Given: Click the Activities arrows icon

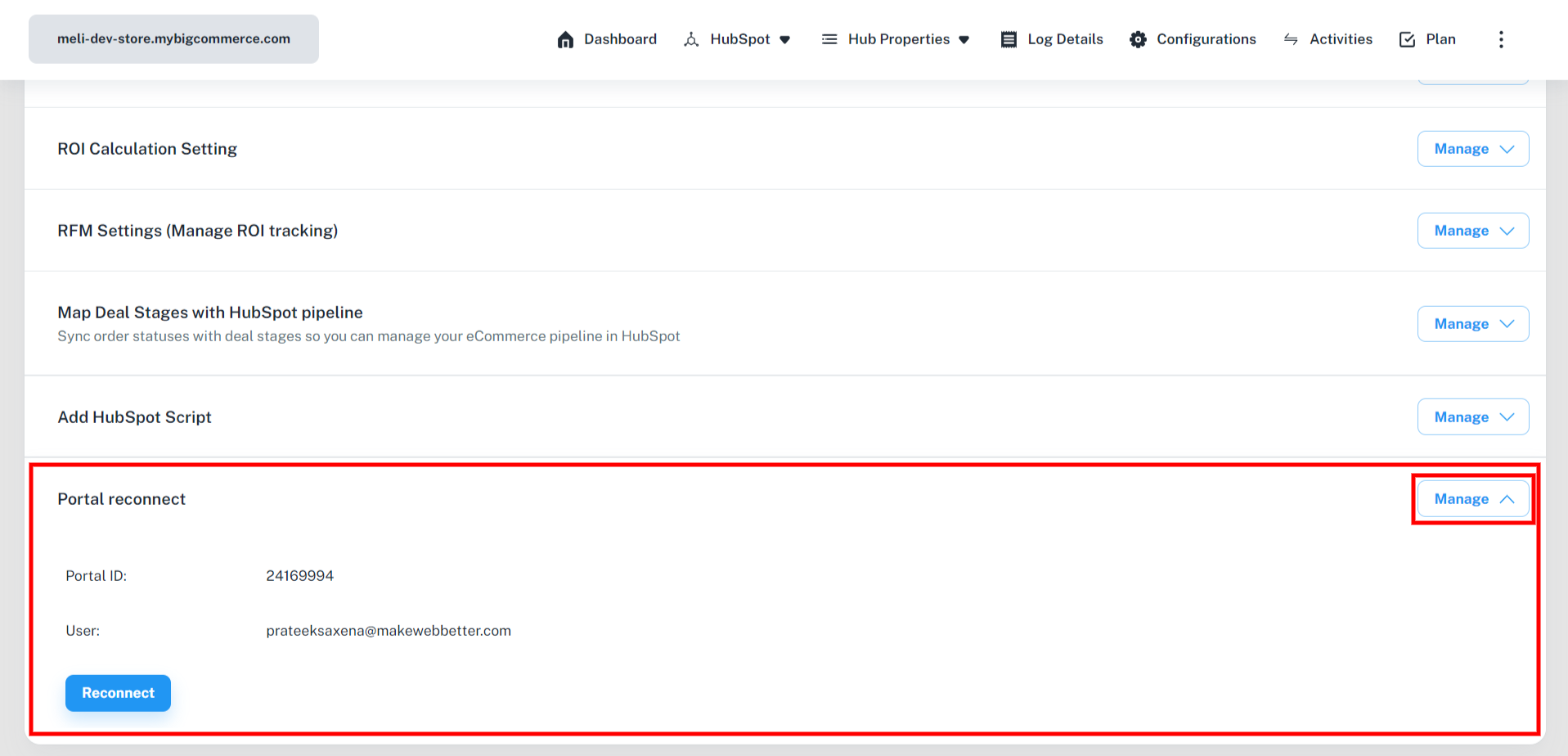Looking at the screenshot, I should [x=1291, y=39].
